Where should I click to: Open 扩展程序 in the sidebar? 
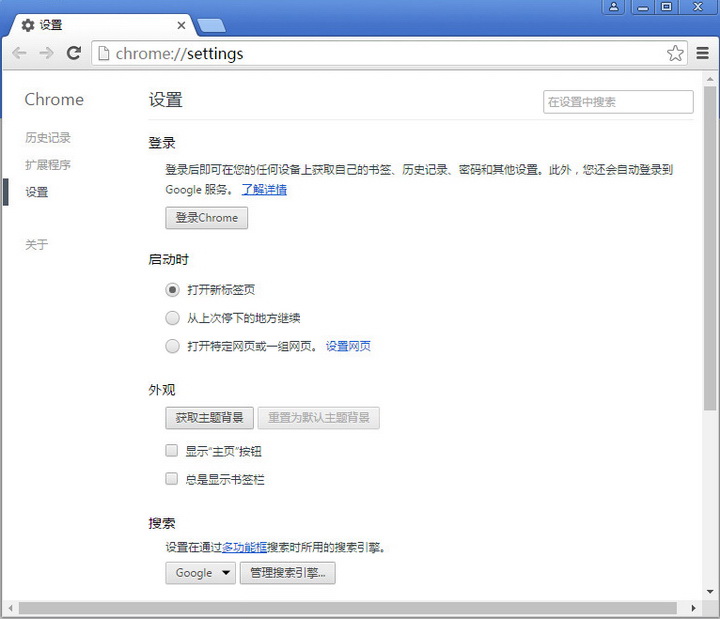click(48, 164)
